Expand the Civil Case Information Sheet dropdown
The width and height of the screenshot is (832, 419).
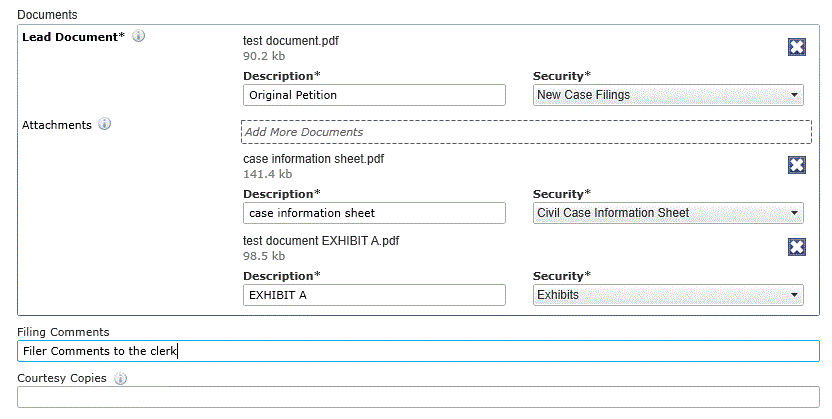pos(668,213)
